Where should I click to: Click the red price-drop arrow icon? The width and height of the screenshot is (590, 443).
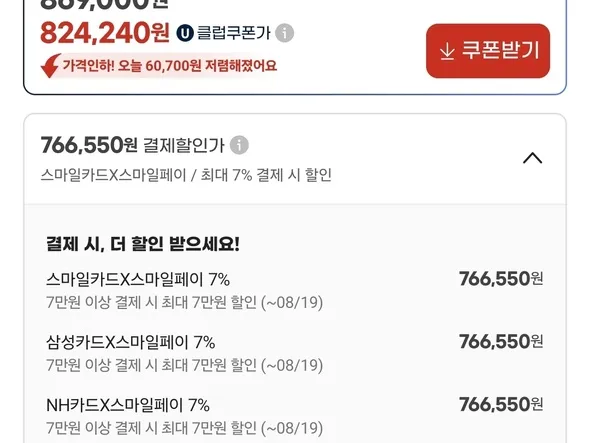point(50,66)
